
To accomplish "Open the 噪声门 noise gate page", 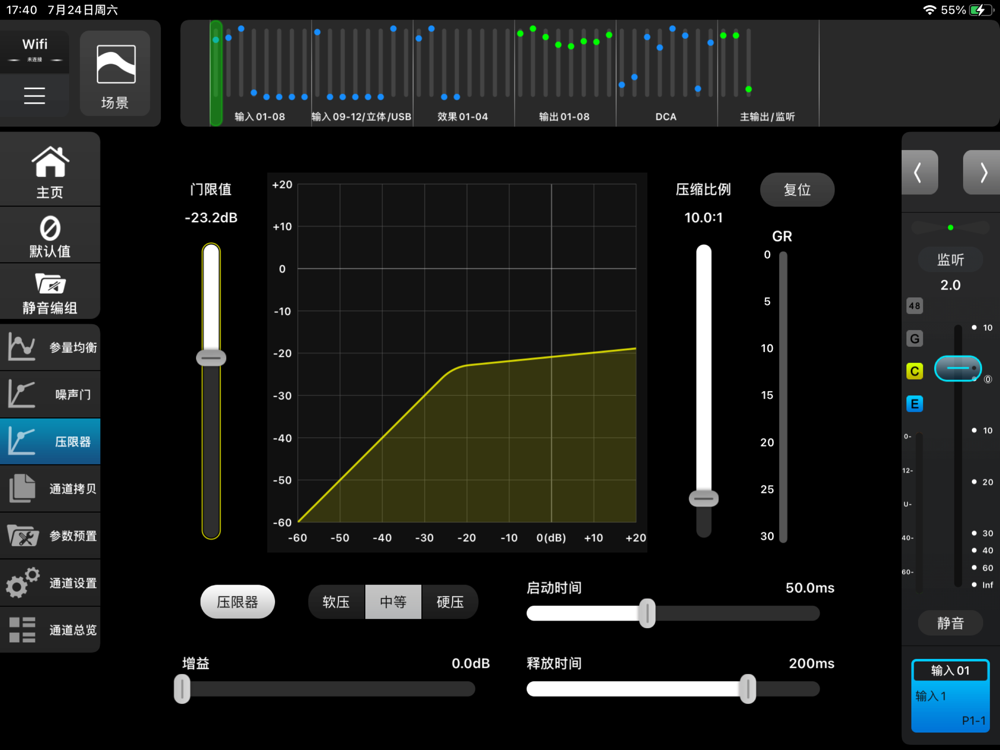I will click(x=50, y=395).
